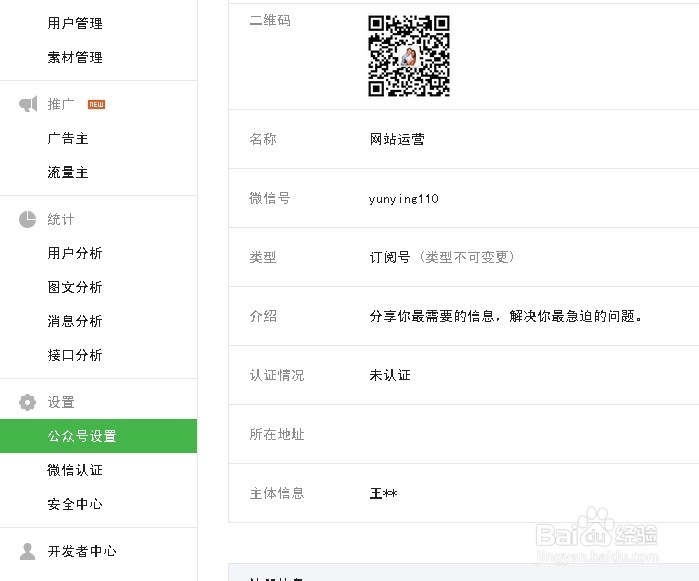Viewport: 699px width, 581px height.
Task: Click the person icon beside 开发者中心
Action: pyautogui.click(x=28, y=551)
